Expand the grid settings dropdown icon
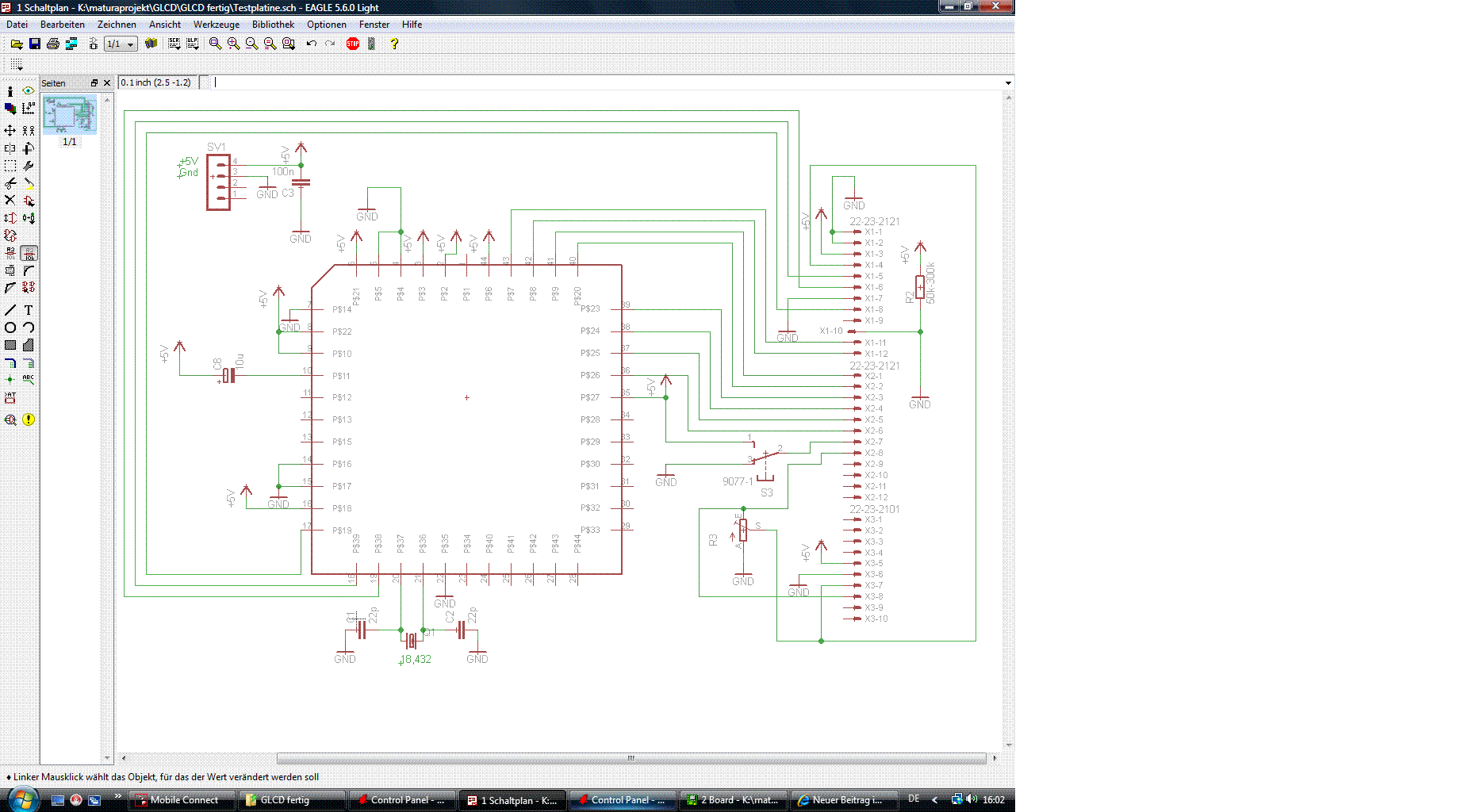 pos(17,64)
